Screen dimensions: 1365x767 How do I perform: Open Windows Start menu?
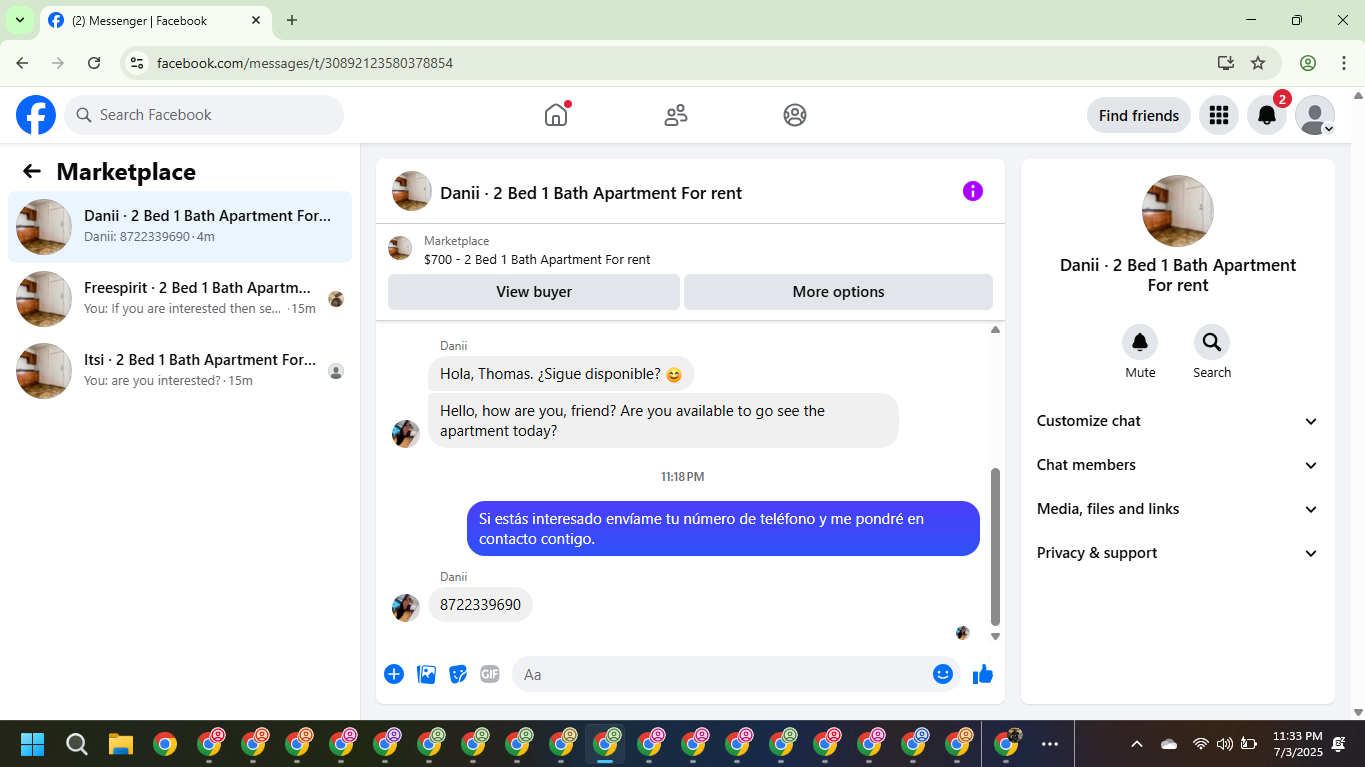pos(33,744)
